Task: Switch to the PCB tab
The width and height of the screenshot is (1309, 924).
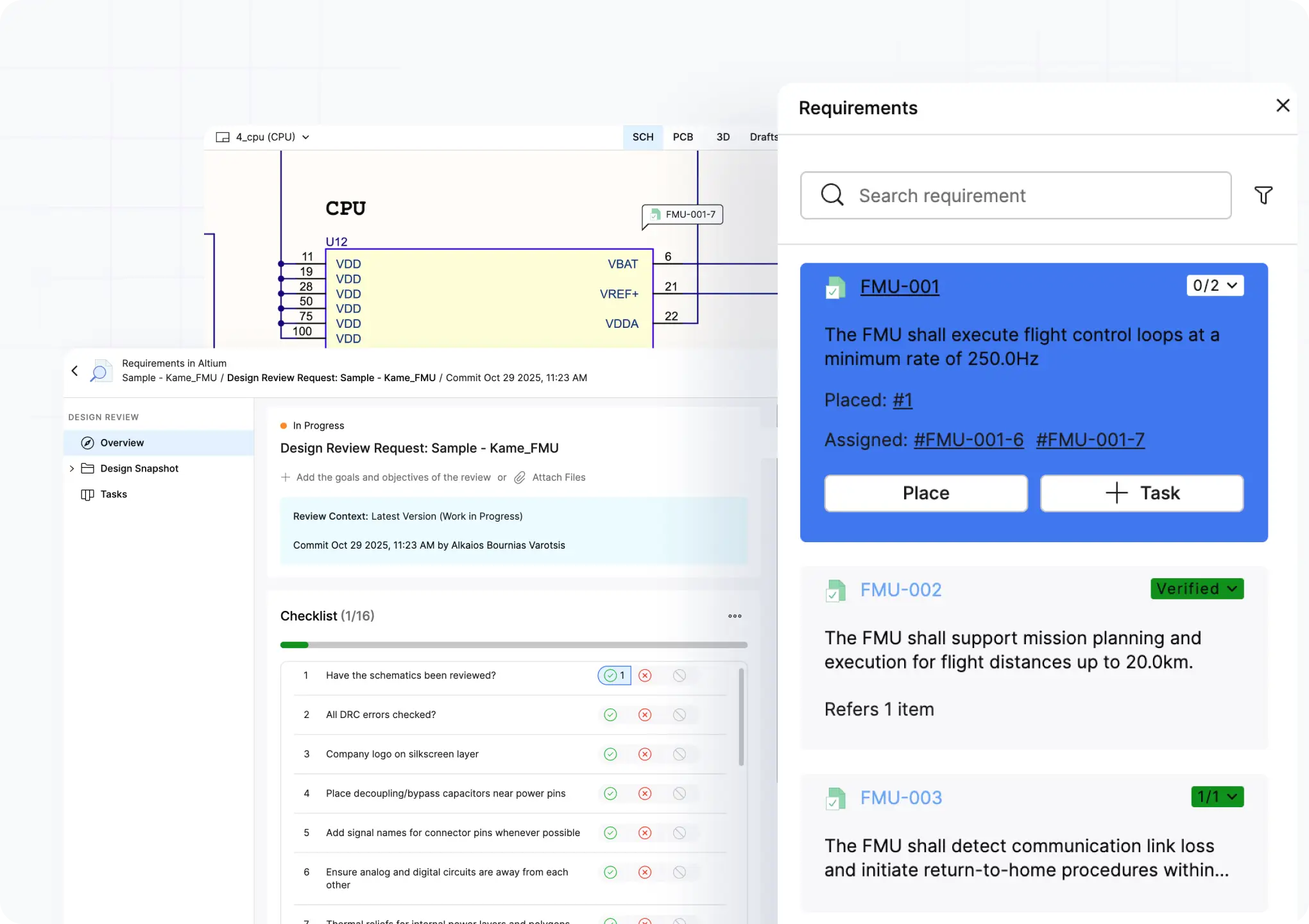Action: pos(683,137)
